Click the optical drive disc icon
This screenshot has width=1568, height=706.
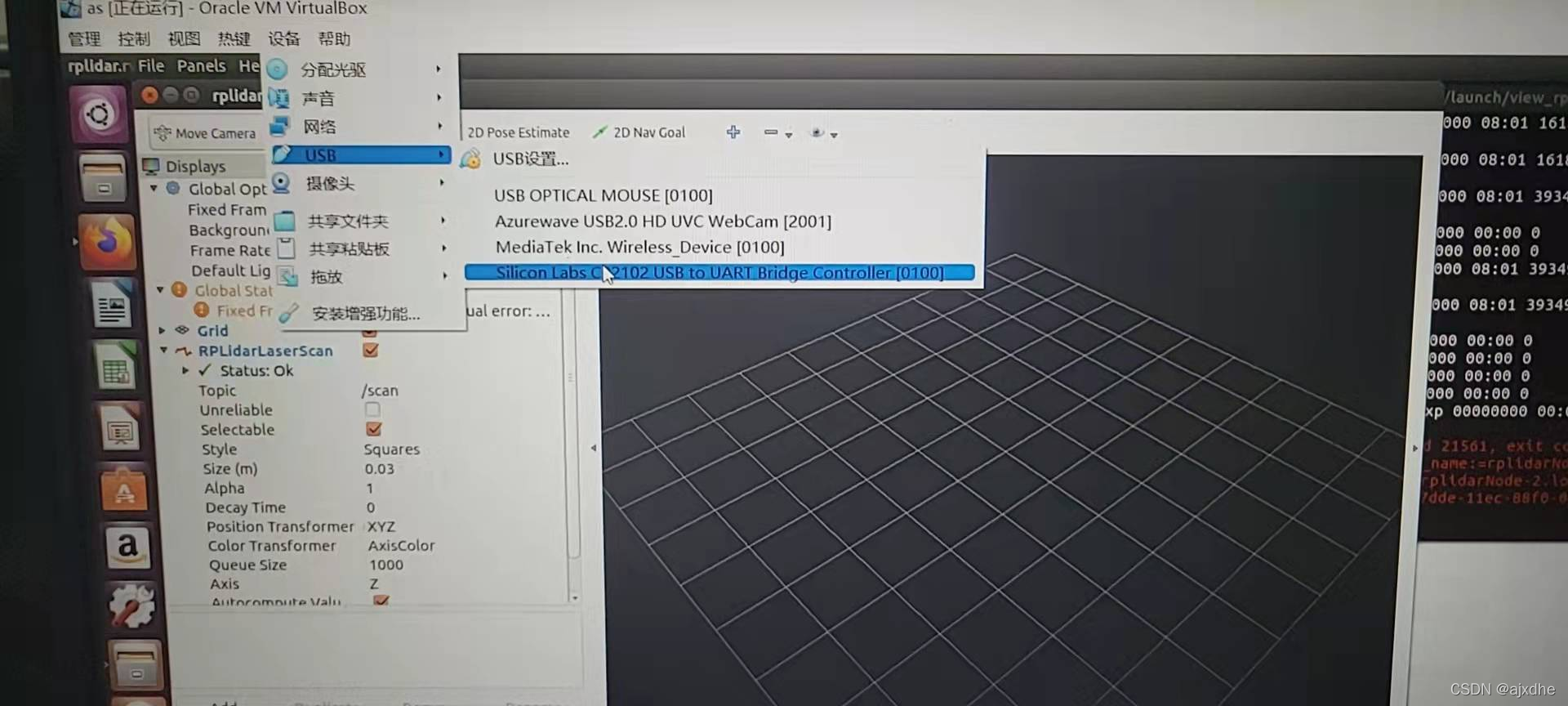coord(278,69)
